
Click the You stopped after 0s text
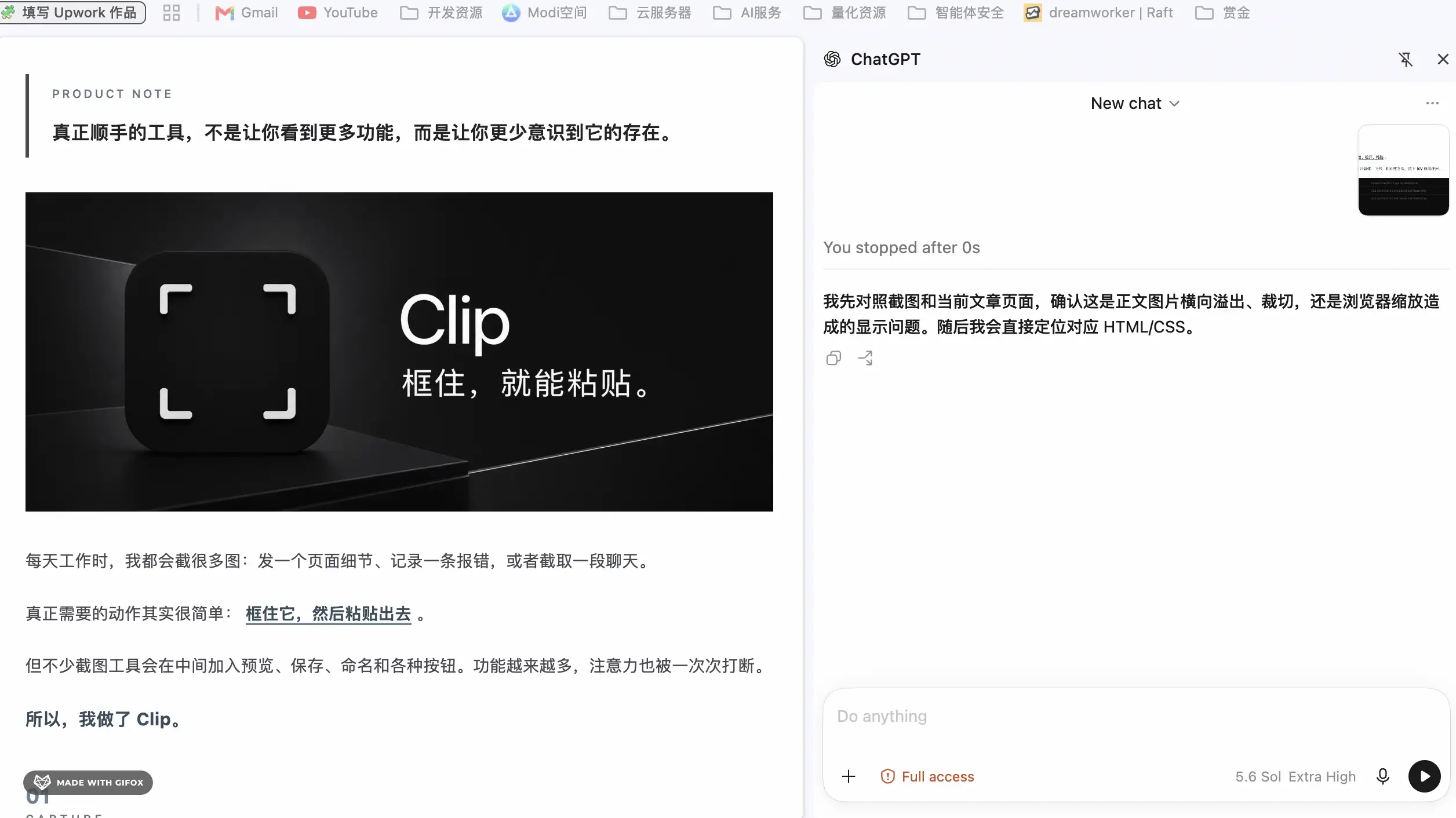click(x=901, y=247)
